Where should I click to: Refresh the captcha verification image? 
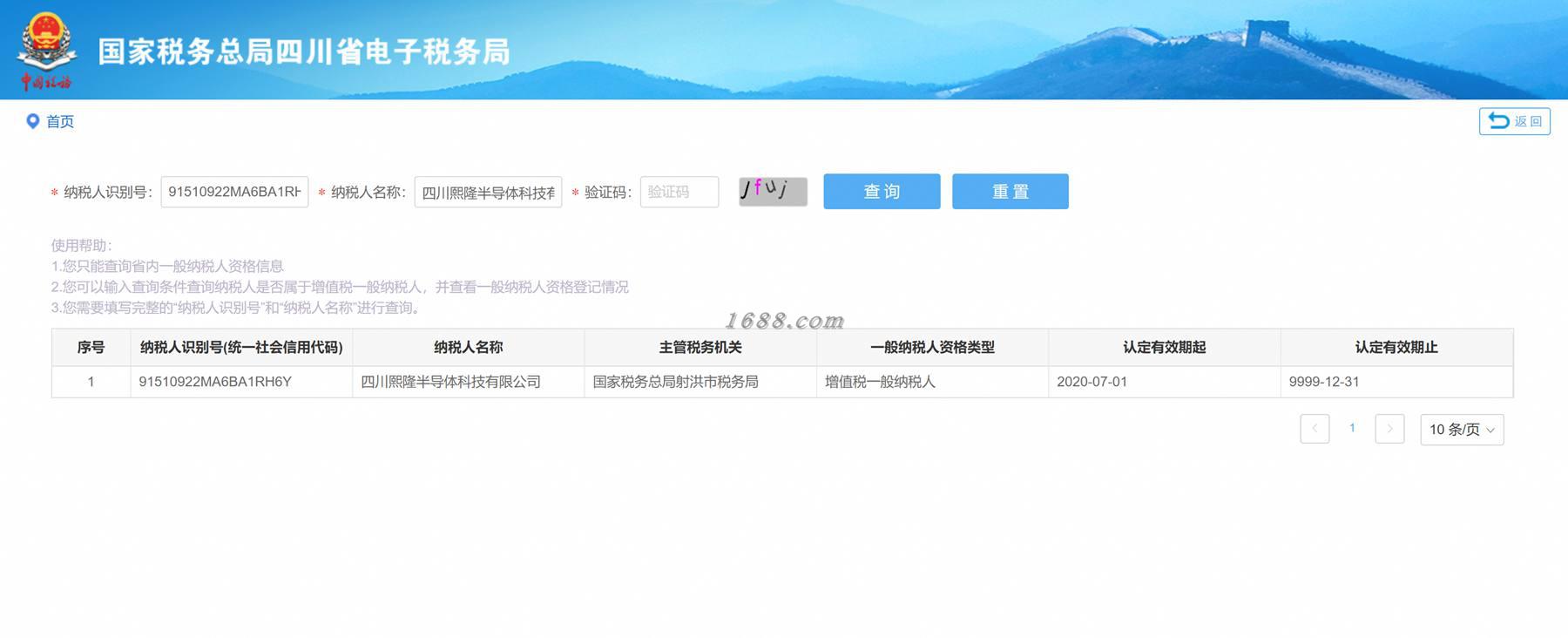point(773,191)
